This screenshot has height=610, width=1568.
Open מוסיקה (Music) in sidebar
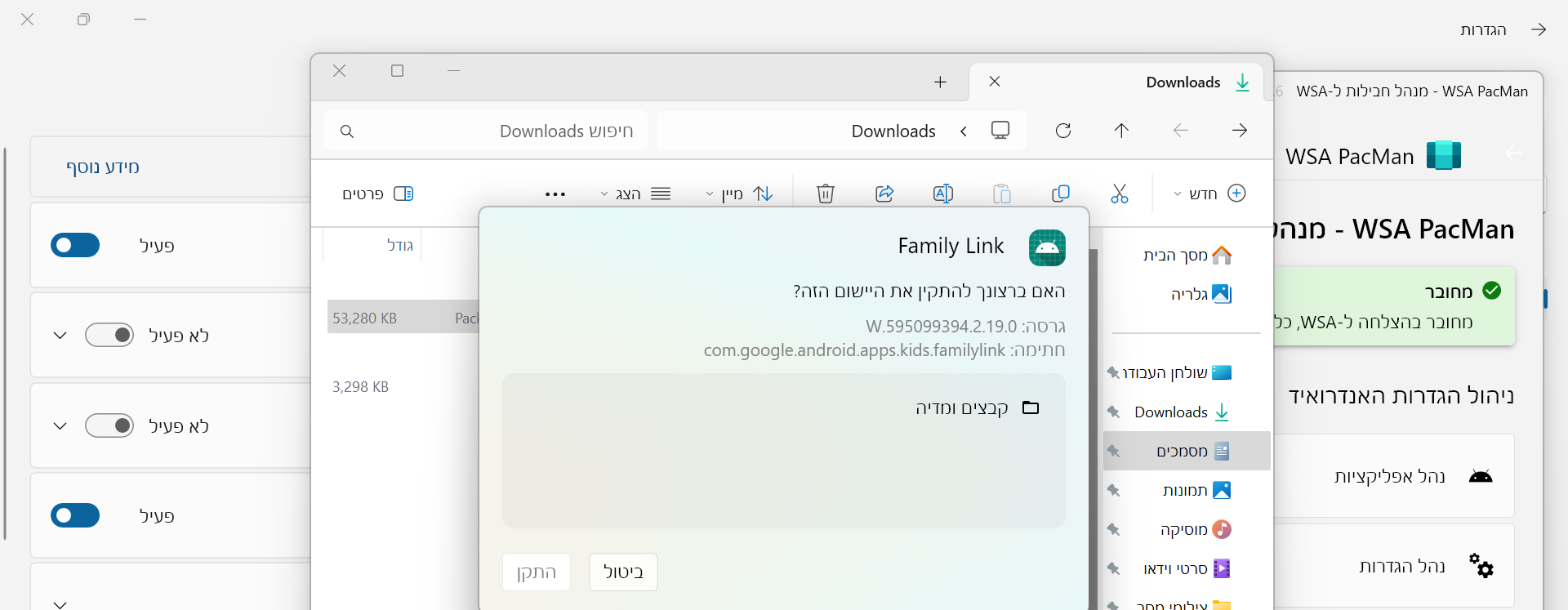(1187, 529)
